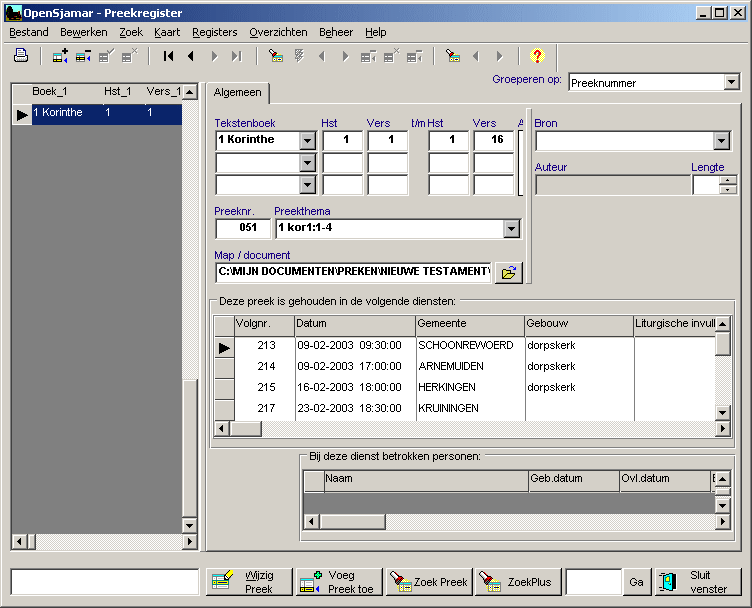Click the printer icon in toolbar
This screenshot has height=608, width=752.
(x=20, y=56)
